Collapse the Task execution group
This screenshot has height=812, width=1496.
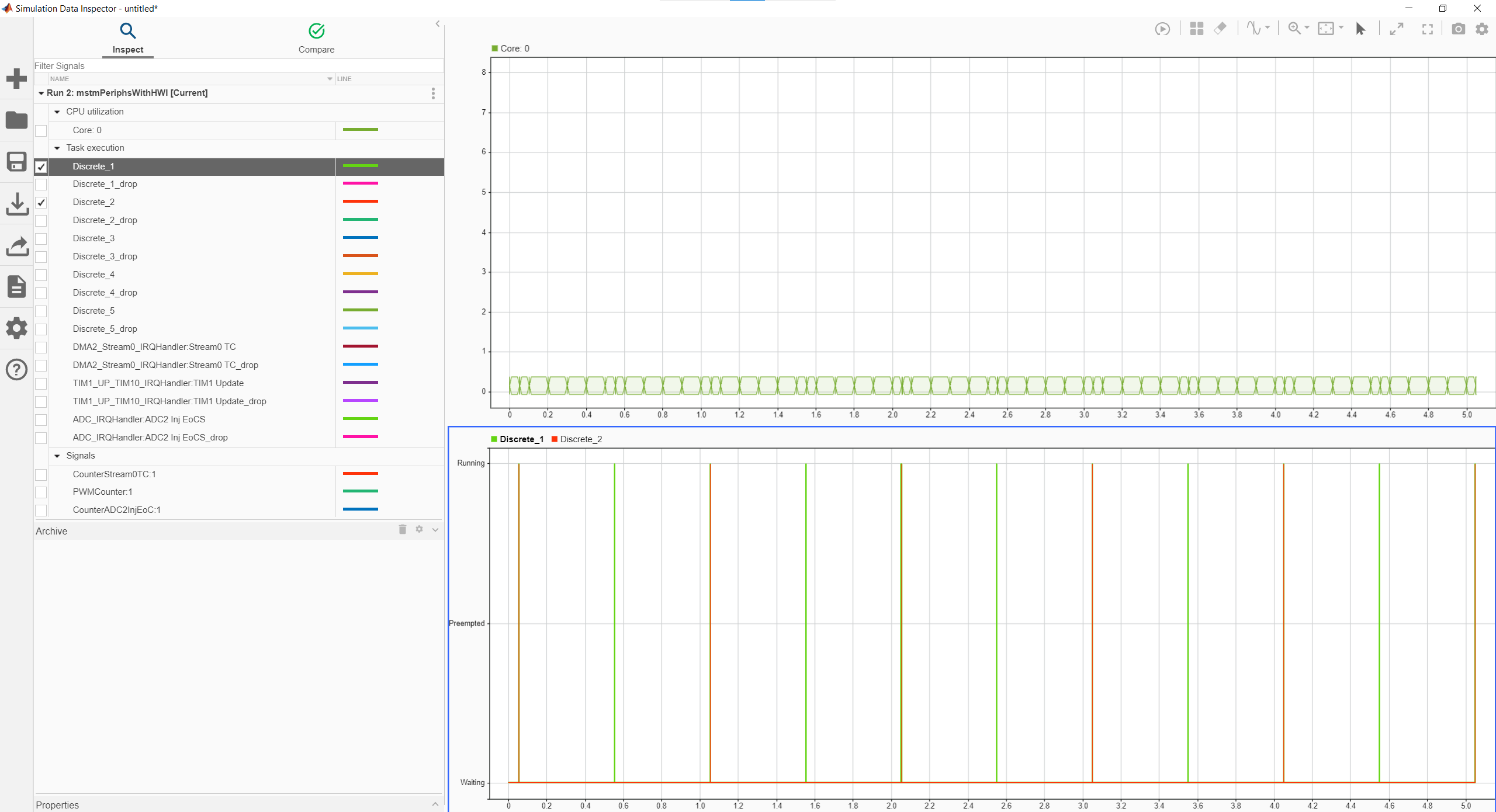pos(57,148)
